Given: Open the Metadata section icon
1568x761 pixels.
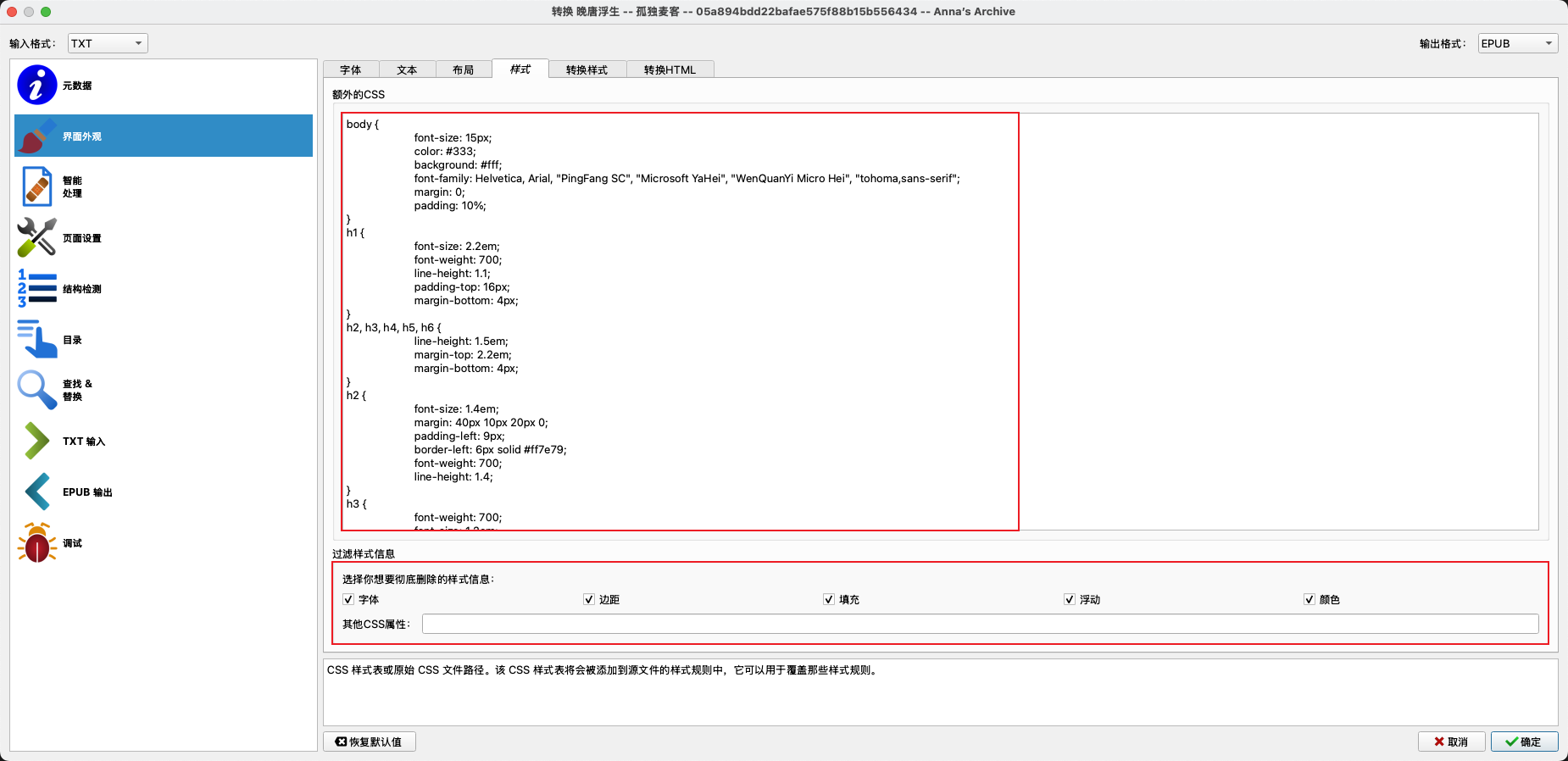Looking at the screenshot, I should pyautogui.click(x=36, y=85).
